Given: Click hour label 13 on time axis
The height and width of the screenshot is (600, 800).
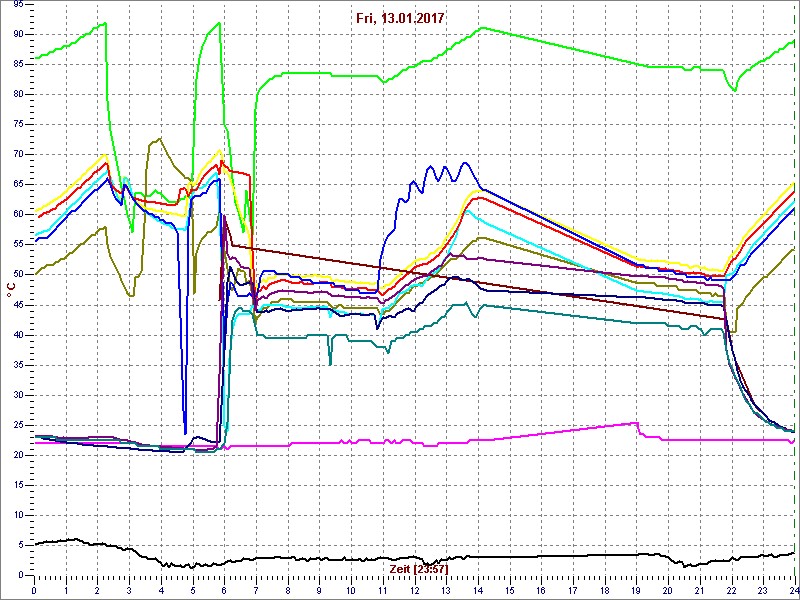Looking at the screenshot, I should tap(446, 590).
